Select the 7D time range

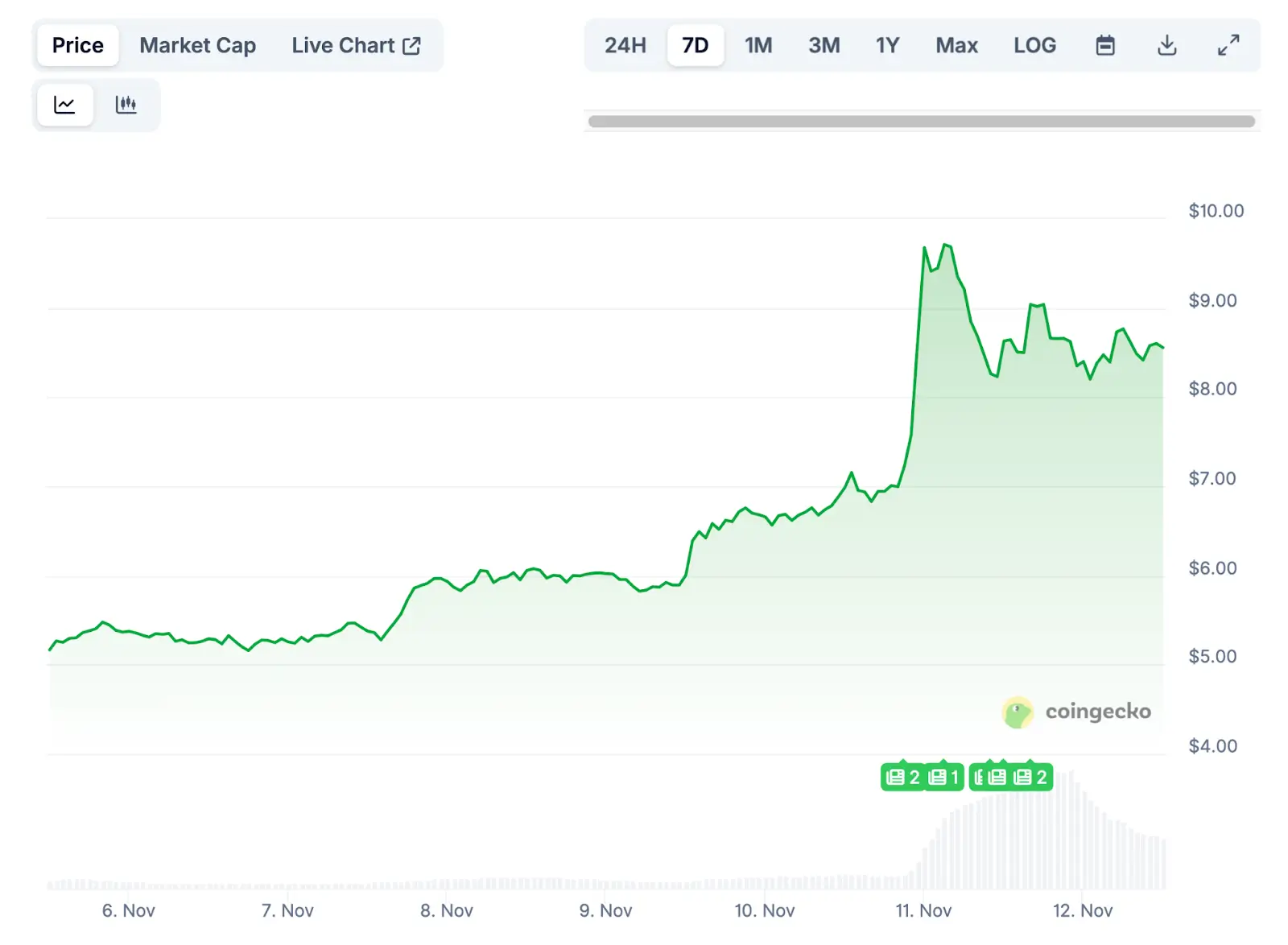696,45
